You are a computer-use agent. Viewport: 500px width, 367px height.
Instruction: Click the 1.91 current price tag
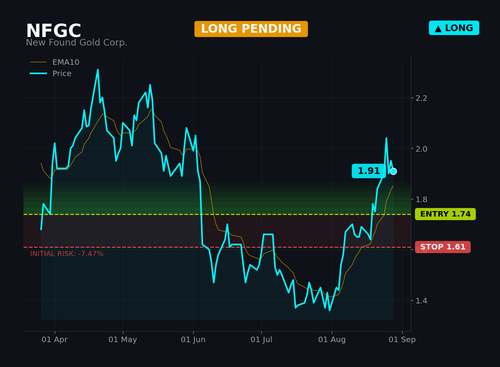point(369,171)
